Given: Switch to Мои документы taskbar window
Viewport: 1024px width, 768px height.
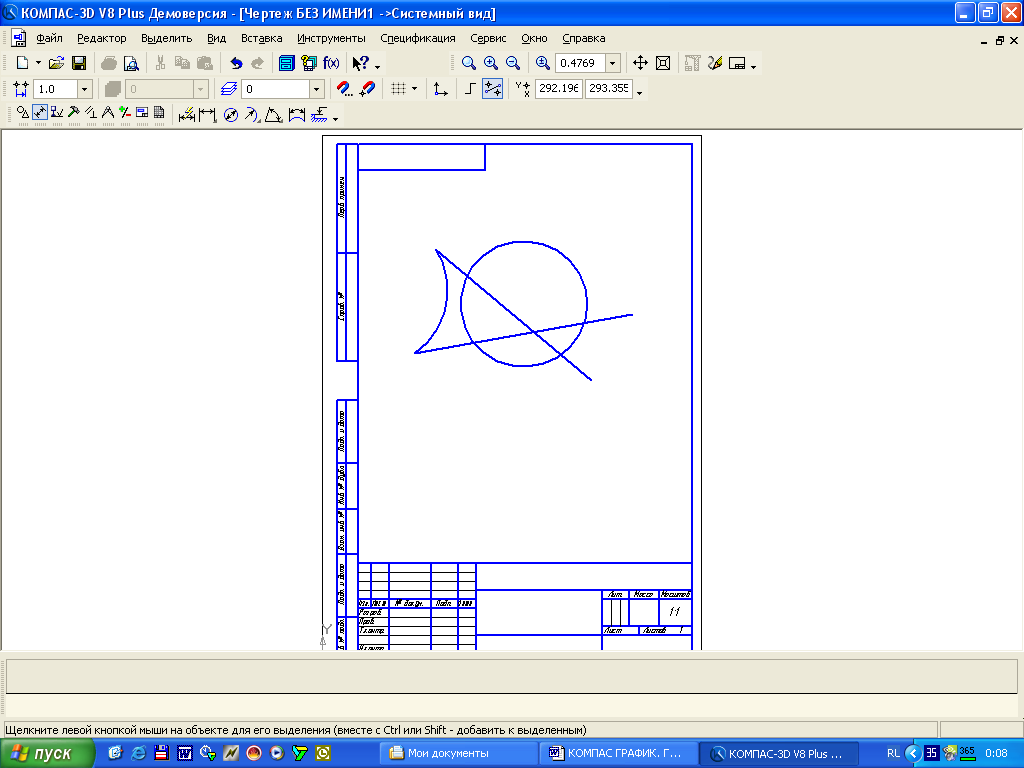Looking at the screenshot, I should (459, 754).
